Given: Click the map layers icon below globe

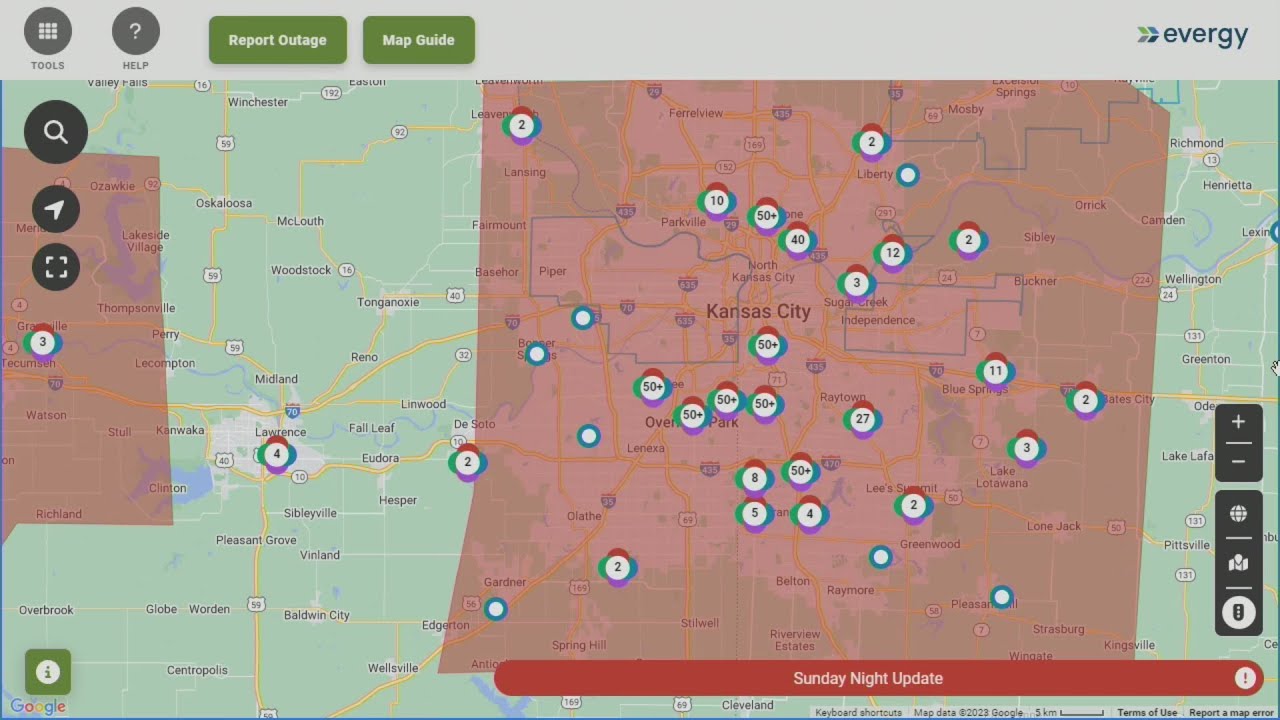Looking at the screenshot, I should point(1238,563).
